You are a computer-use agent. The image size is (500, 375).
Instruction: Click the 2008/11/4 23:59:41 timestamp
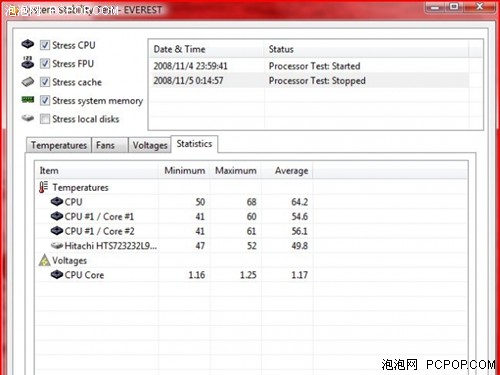coord(190,66)
